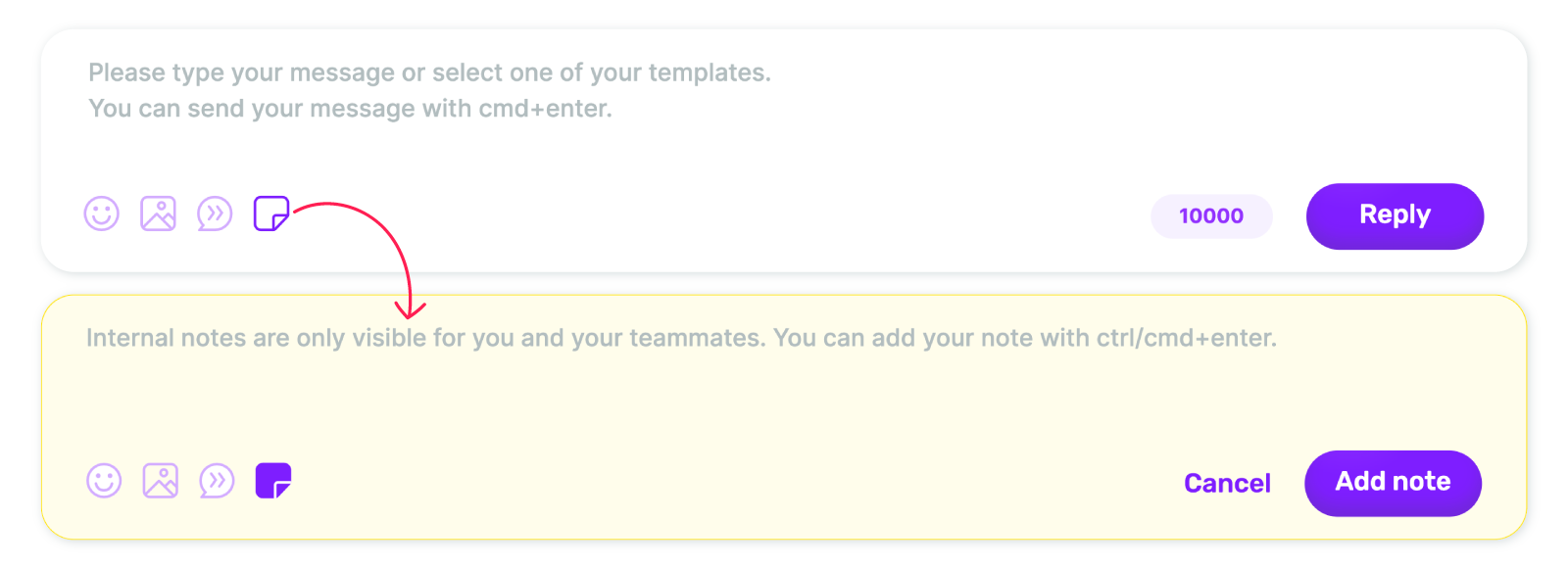The width and height of the screenshot is (1568, 568).
Task: Save the note with Add note button
Action: (x=1393, y=484)
